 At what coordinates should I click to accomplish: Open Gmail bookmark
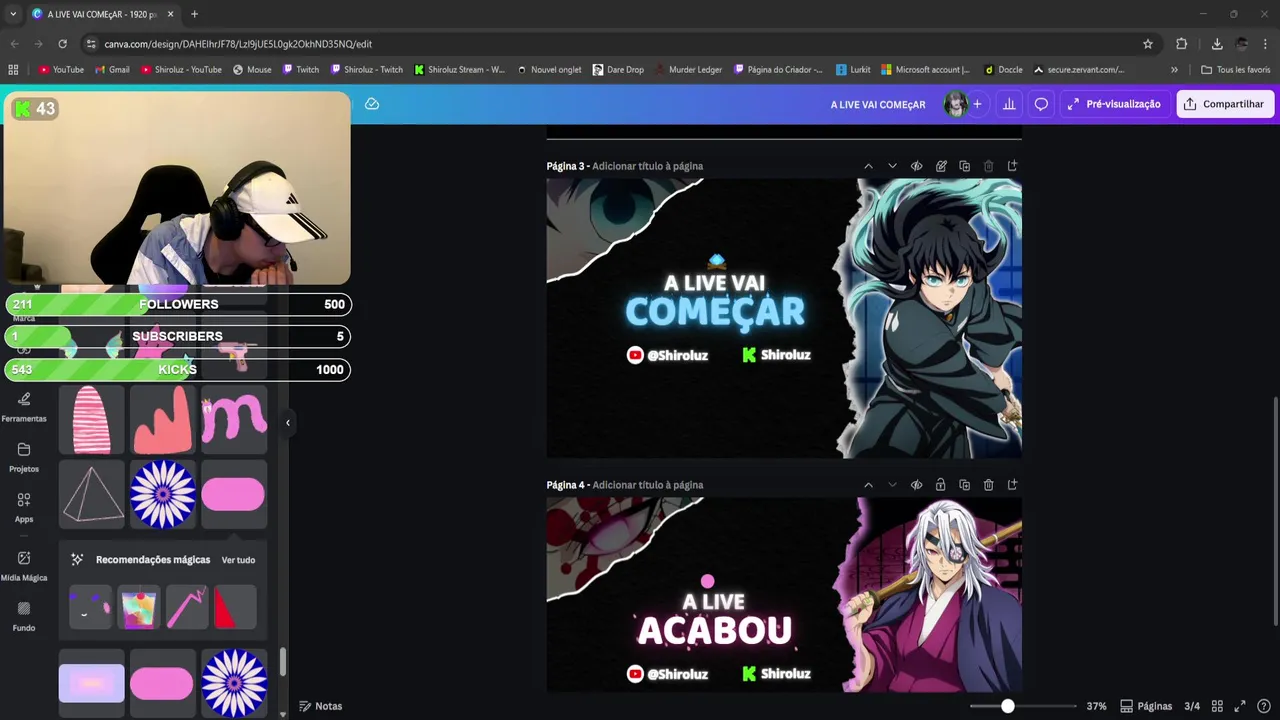point(112,70)
